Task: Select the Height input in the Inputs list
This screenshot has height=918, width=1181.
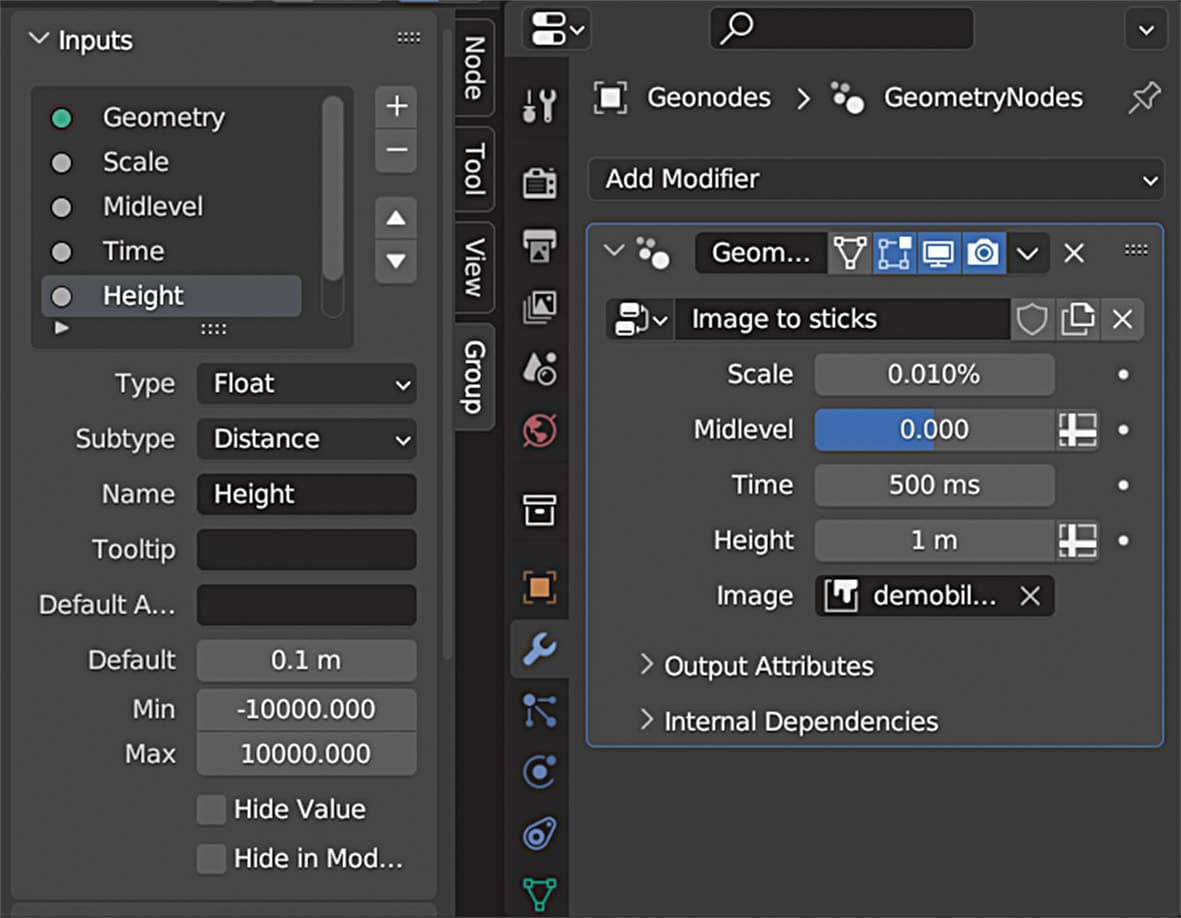Action: pos(170,296)
